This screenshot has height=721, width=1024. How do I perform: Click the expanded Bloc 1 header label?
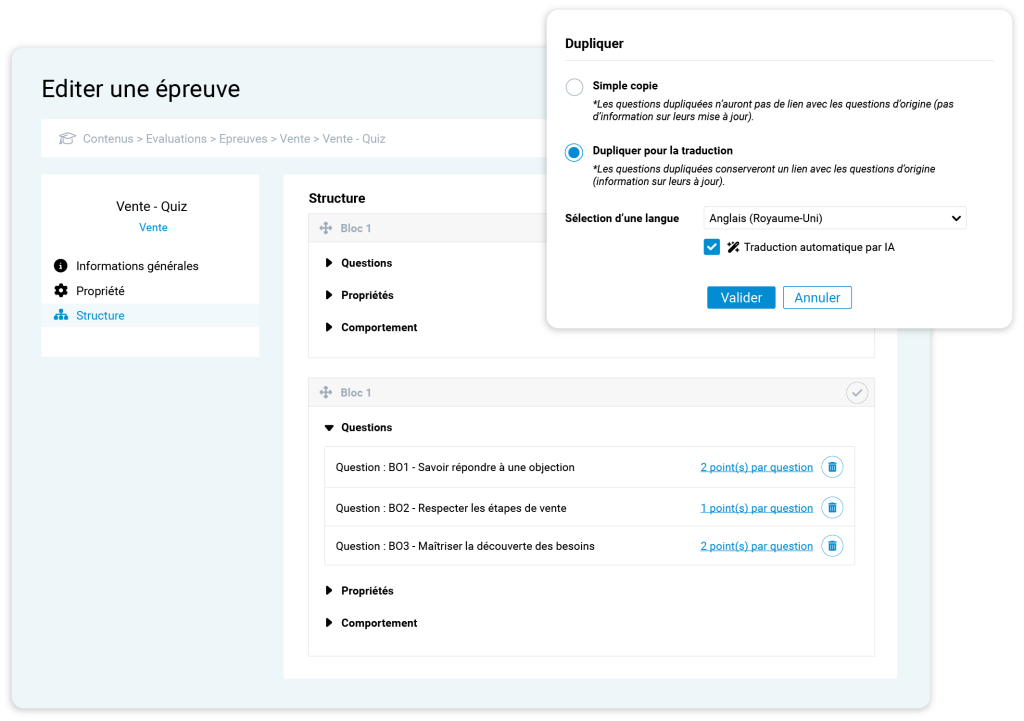click(356, 393)
